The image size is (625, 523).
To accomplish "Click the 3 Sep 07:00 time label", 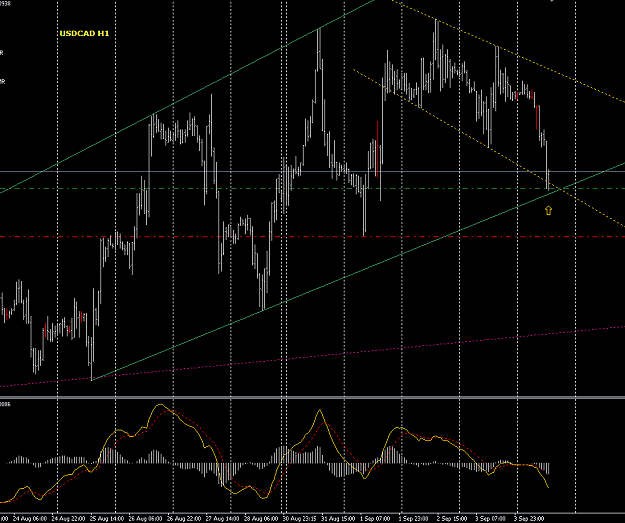I will tap(491, 519).
